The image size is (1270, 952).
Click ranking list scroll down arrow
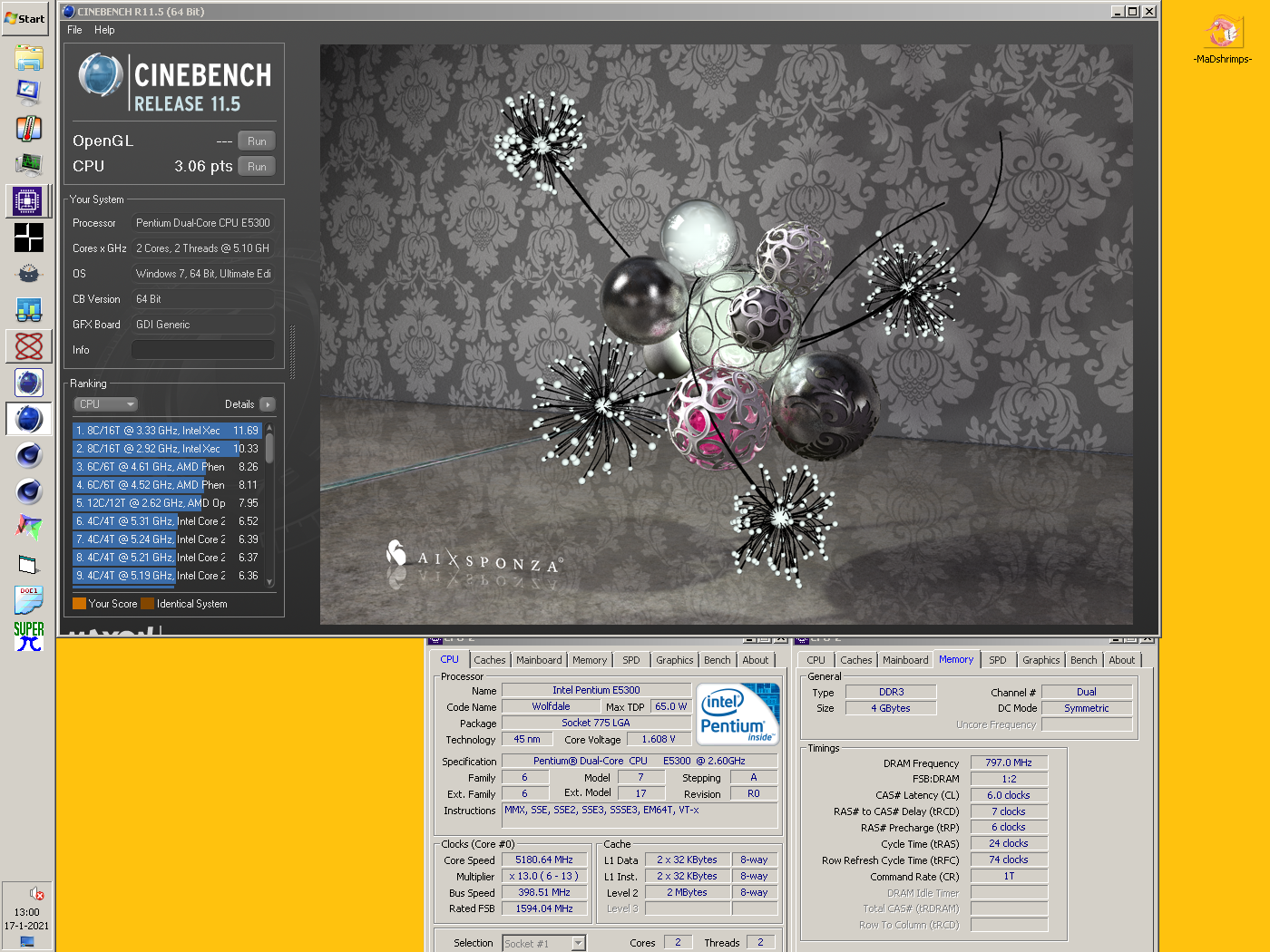269,582
